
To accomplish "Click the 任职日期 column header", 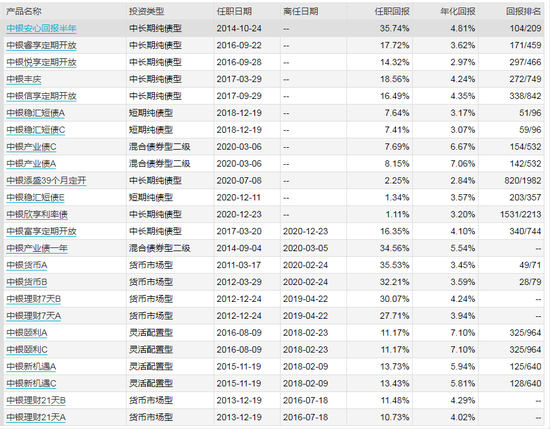I will pyautogui.click(x=234, y=11).
